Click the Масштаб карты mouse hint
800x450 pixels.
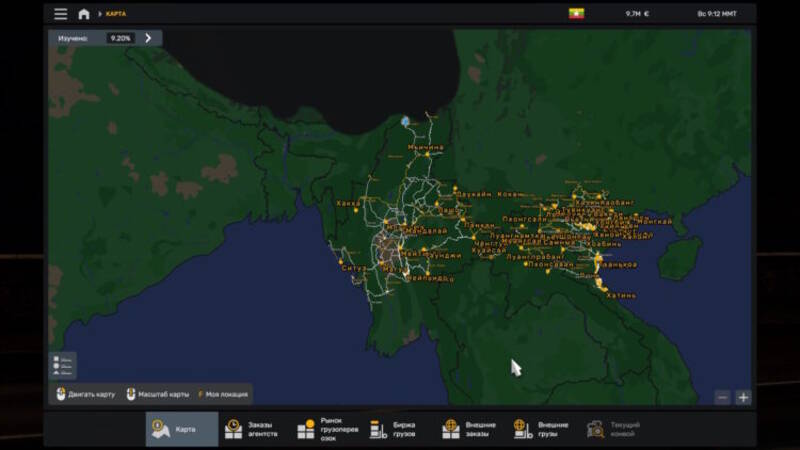click(158, 394)
